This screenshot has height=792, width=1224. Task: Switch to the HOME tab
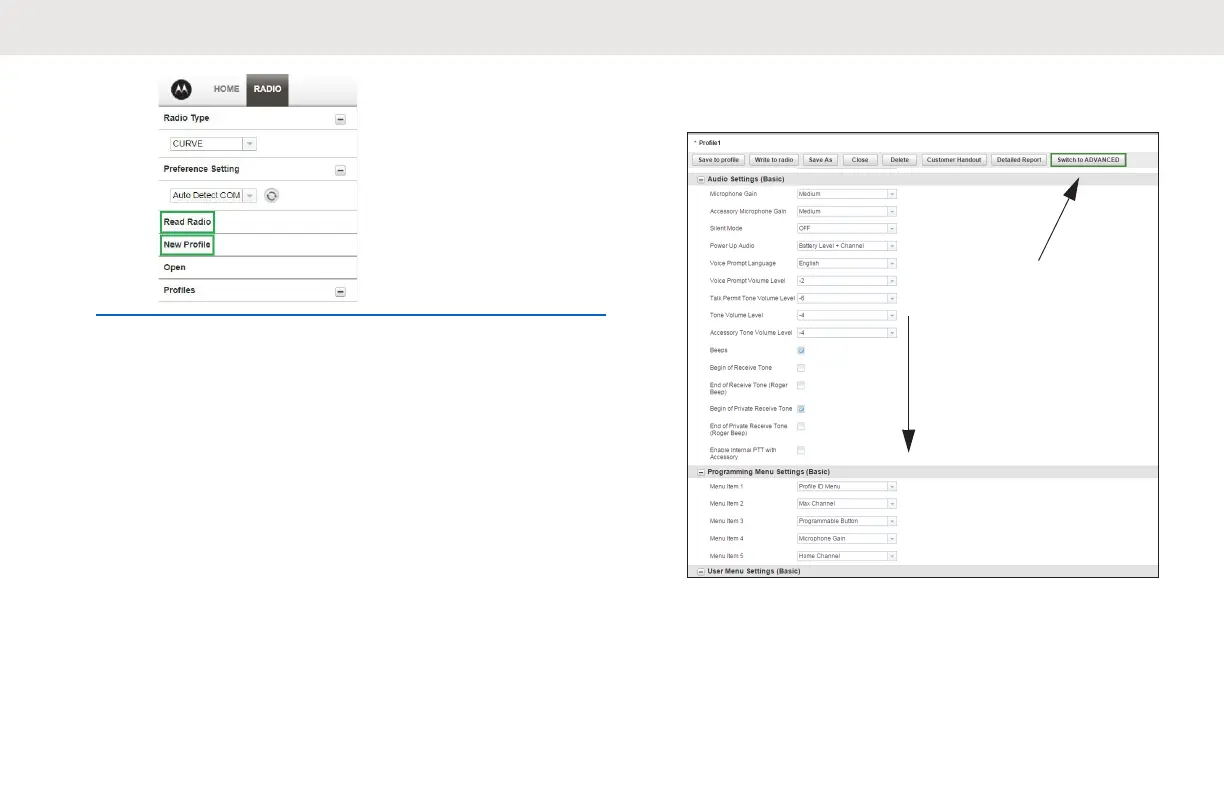click(226, 89)
